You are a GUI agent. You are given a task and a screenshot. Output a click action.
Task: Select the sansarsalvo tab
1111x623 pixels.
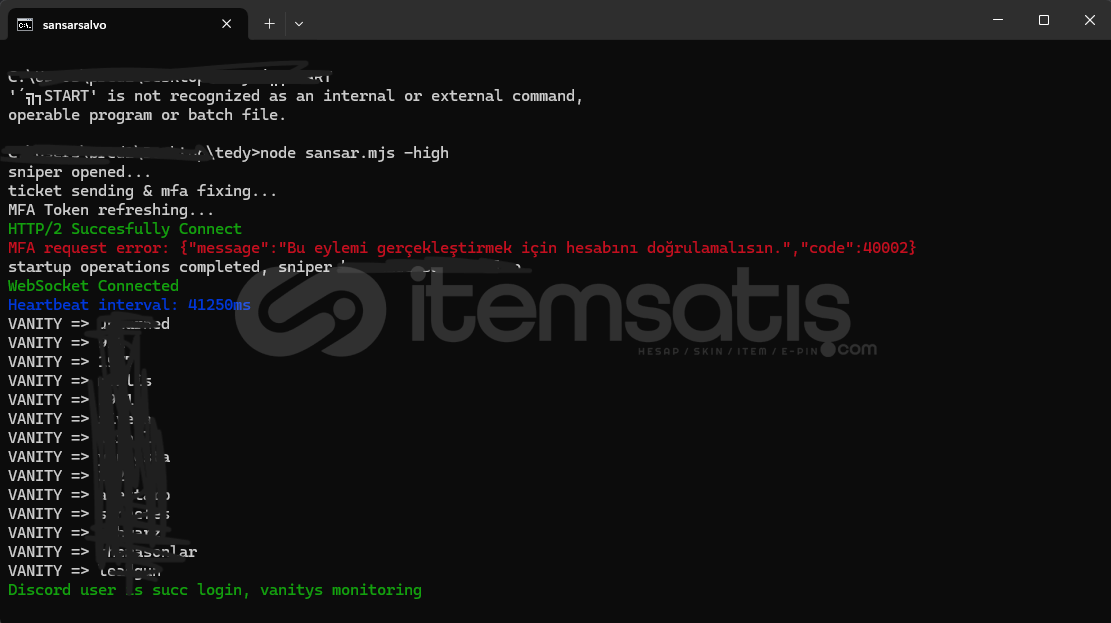[120, 23]
